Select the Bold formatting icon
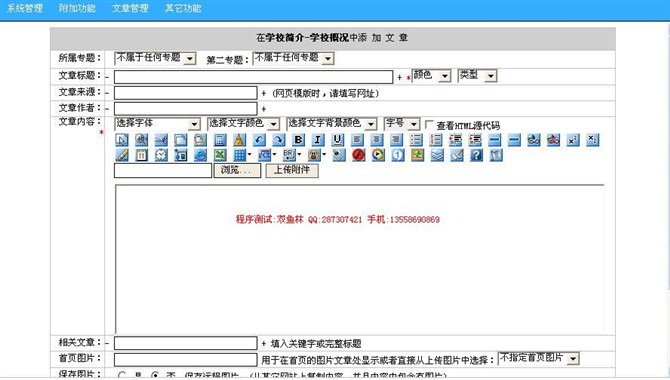This screenshot has height=380, width=670. point(298,140)
